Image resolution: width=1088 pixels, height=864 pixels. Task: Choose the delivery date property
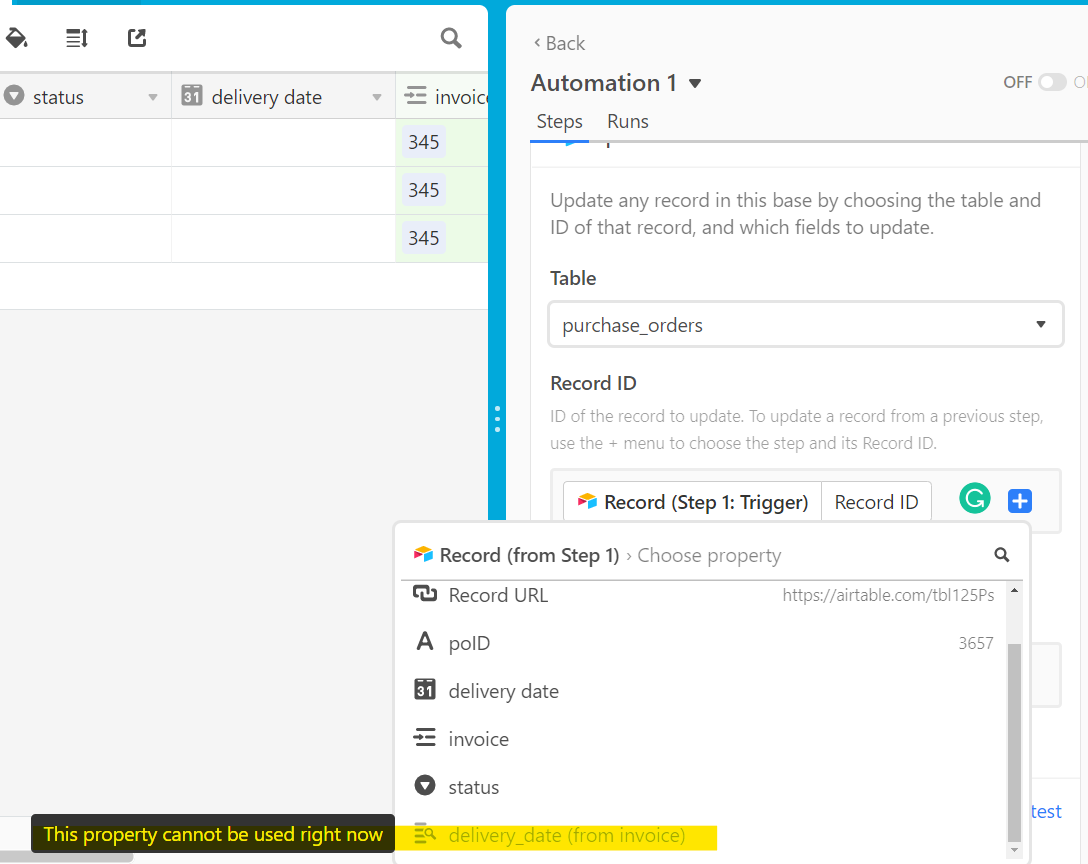click(x=704, y=691)
